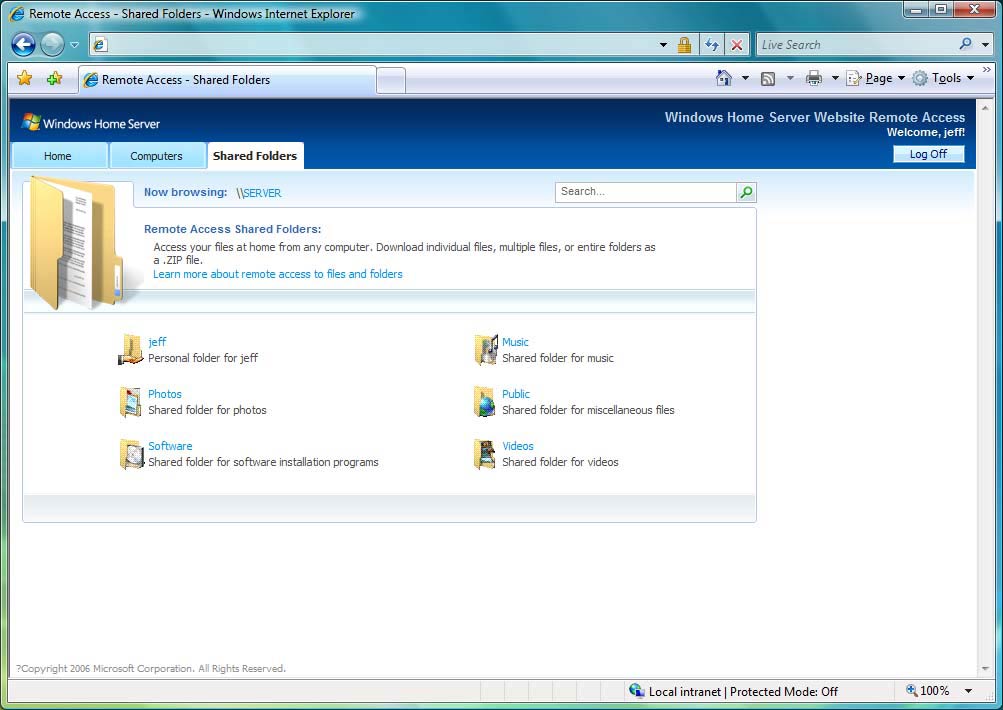The image size is (1003, 710).
Task: Open the Favorites Center star icon
Action: pos(25,79)
